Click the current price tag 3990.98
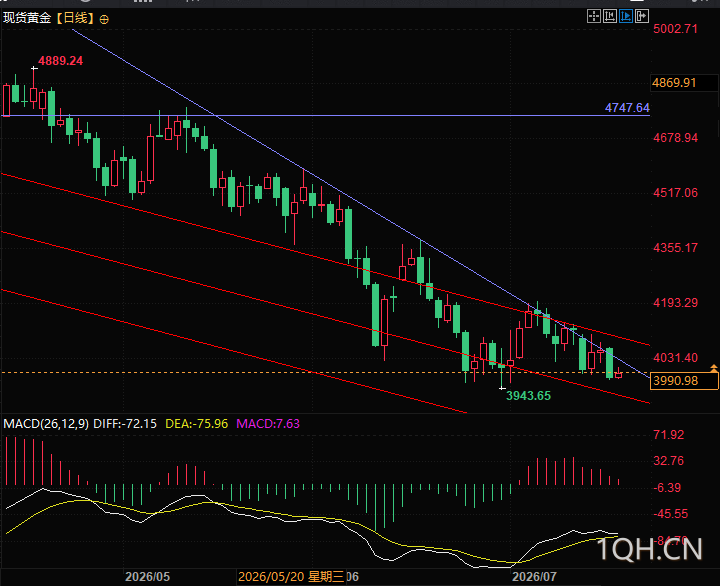 point(684,381)
